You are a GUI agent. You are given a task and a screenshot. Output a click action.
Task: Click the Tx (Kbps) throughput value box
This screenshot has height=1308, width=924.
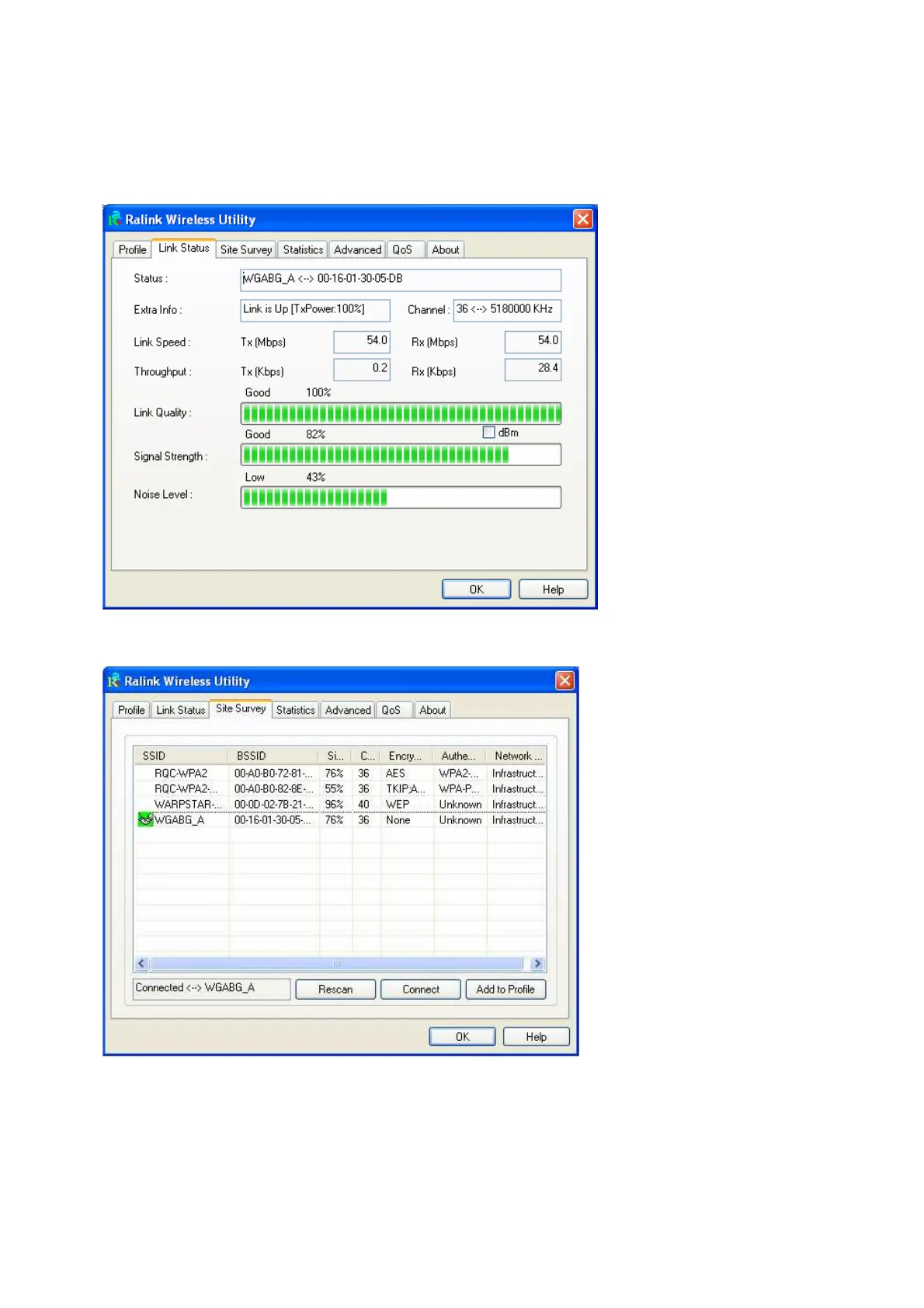click(x=362, y=370)
